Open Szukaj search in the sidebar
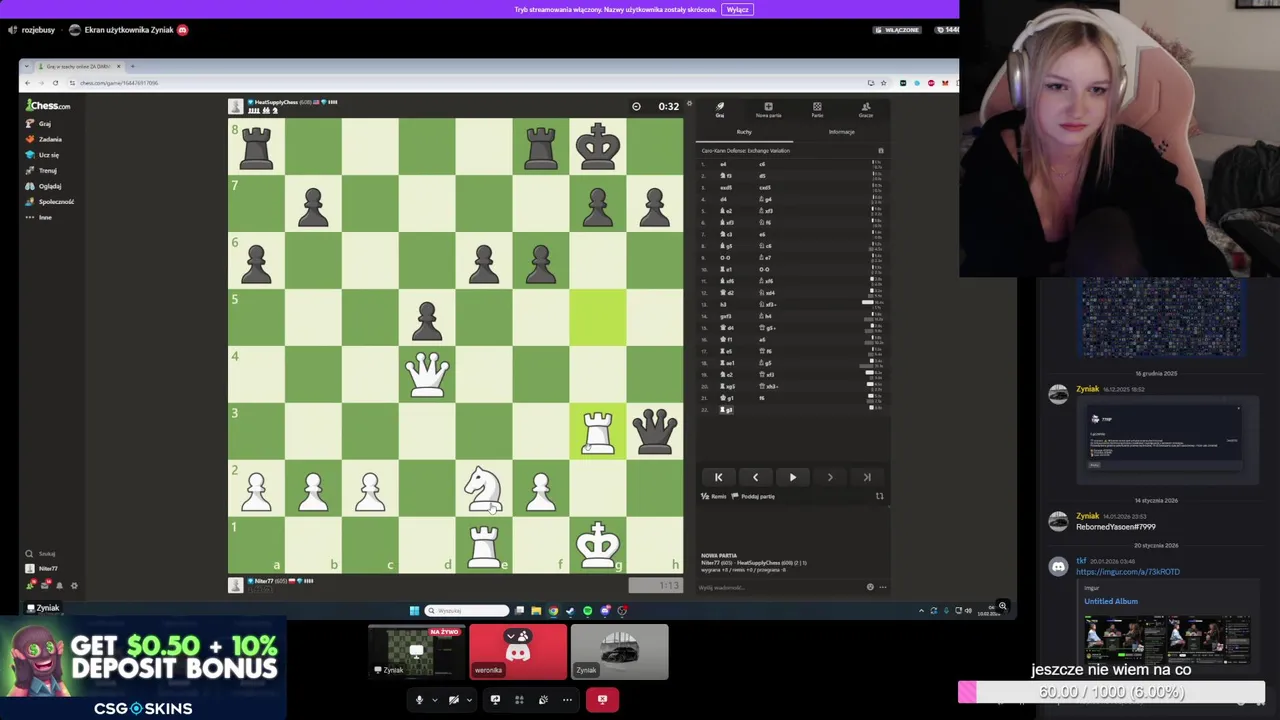Viewport: 1280px width, 720px height. [41, 553]
